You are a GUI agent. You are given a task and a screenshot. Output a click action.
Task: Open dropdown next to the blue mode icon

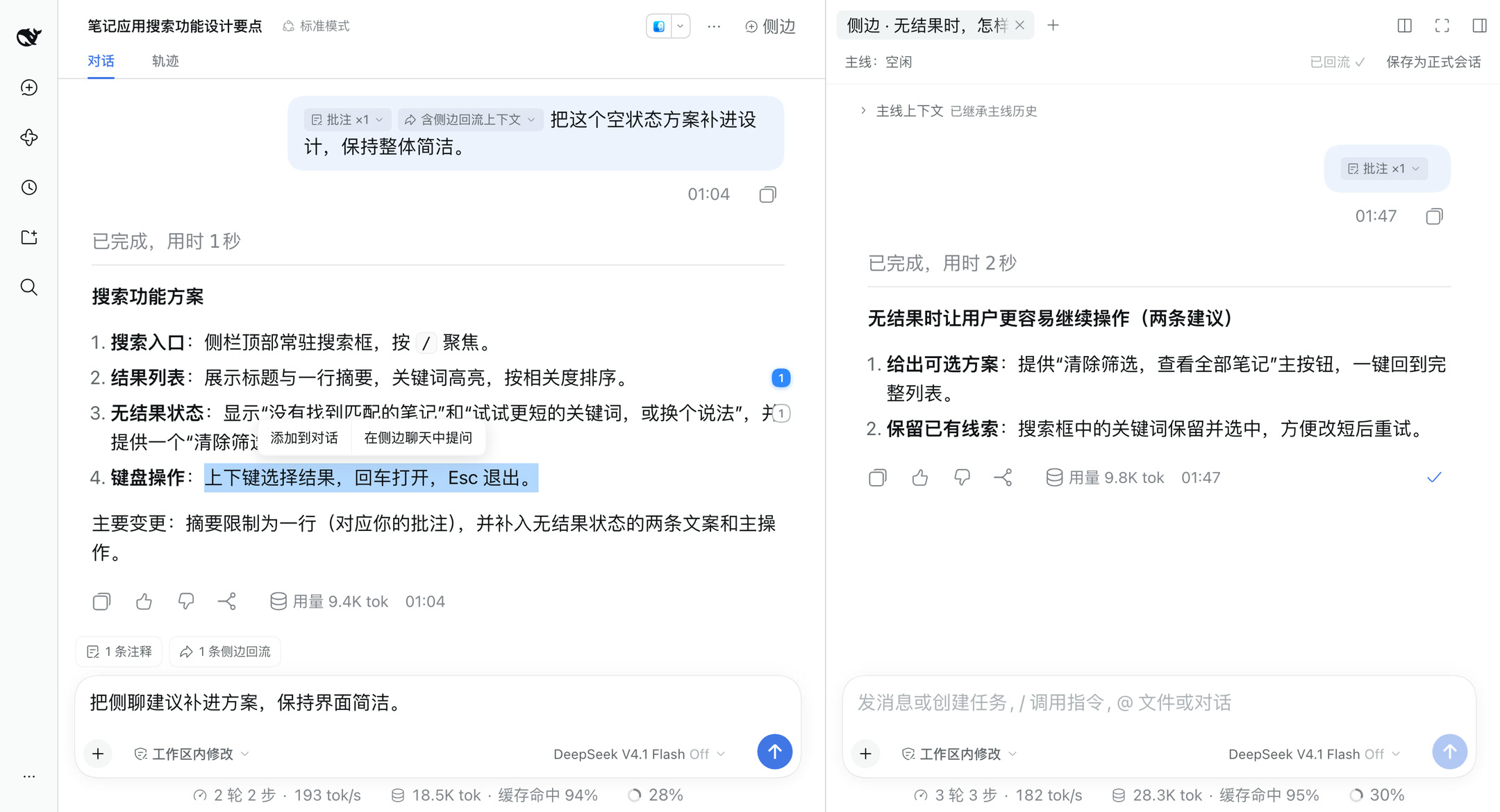(681, 26)
